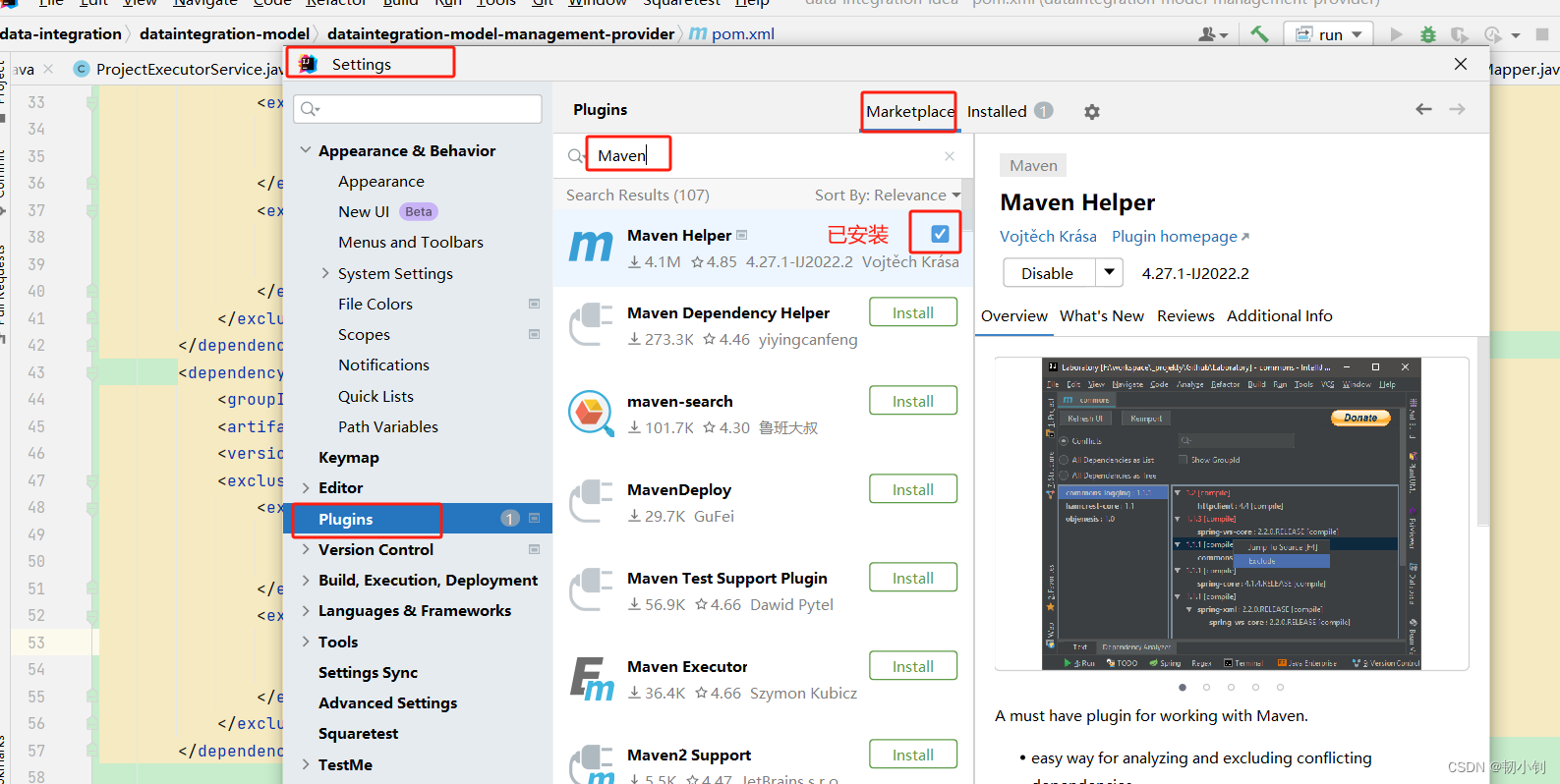Go forward with the right arrow
The width and height of the screenshot is (1560, 784).
(x=1457, y=109)
